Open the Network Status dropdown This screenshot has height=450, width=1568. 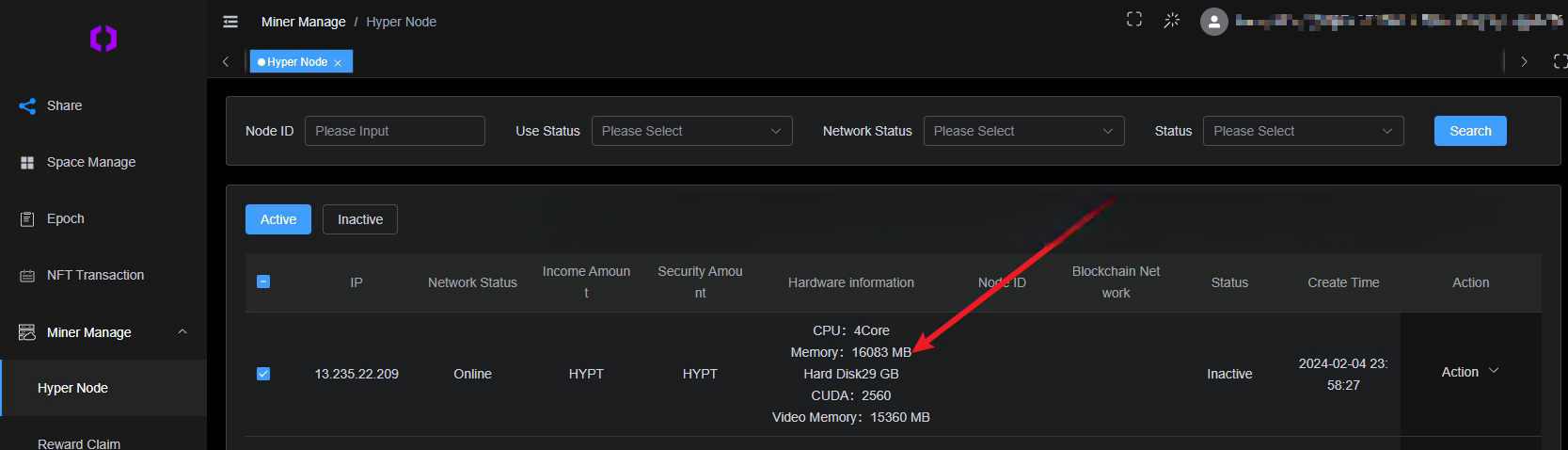(1023, 131)
